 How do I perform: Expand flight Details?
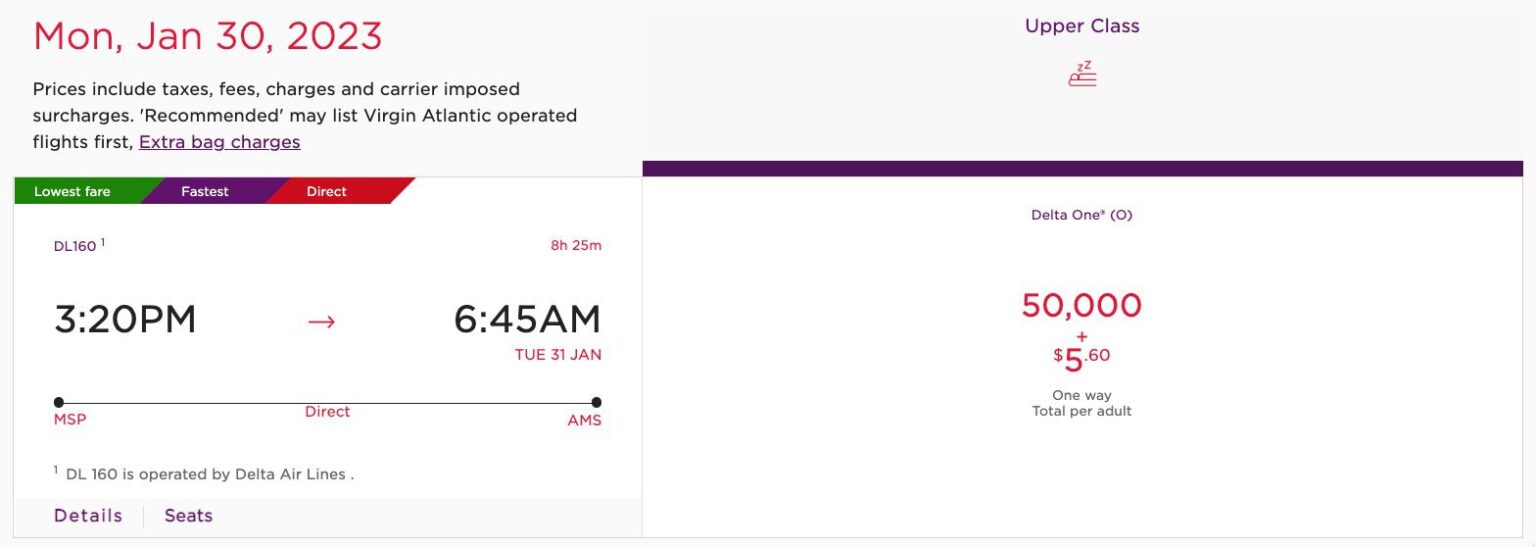(88, 516)
